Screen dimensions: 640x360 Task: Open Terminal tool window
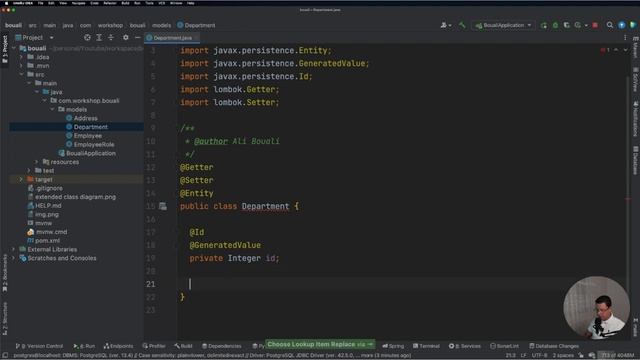click(x=426, y=346)
